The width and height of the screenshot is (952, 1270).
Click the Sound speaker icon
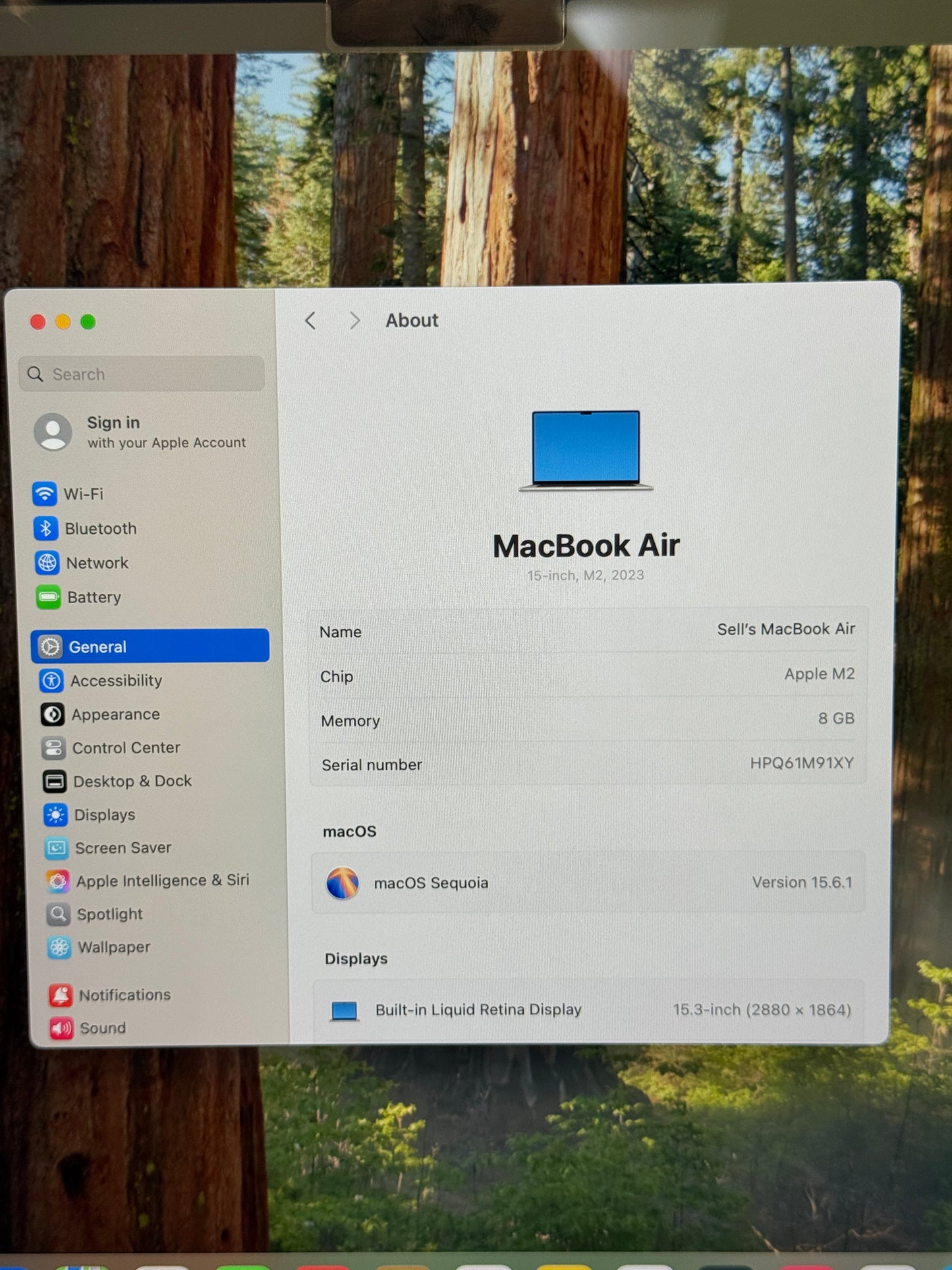tap(61, 1027)
